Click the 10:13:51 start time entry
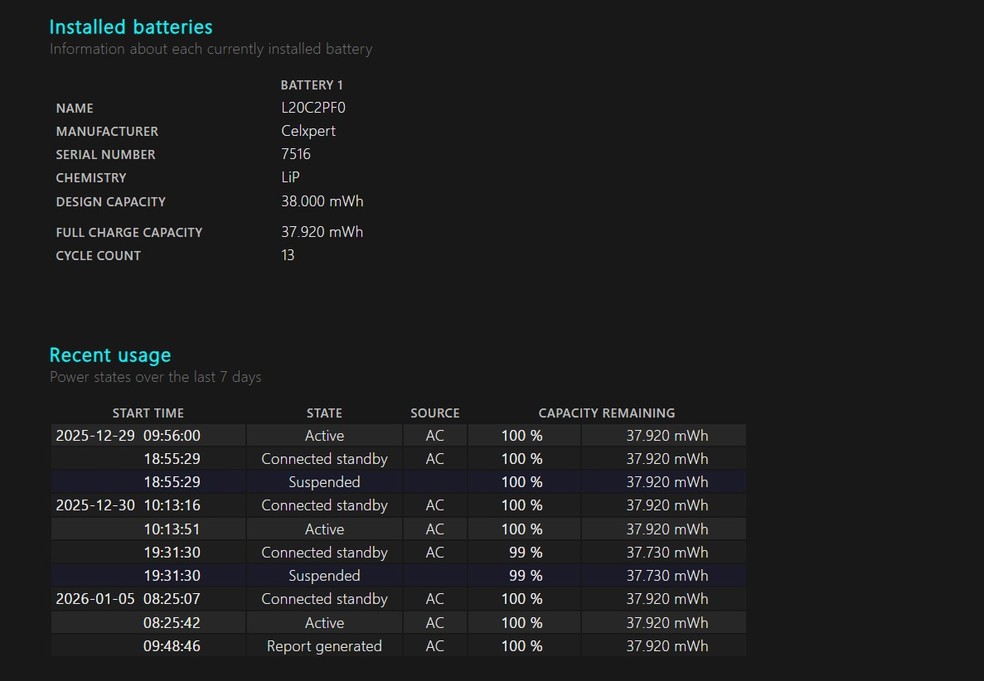The width and height of the screenshot is (984, 681). [x=172, y=529]
